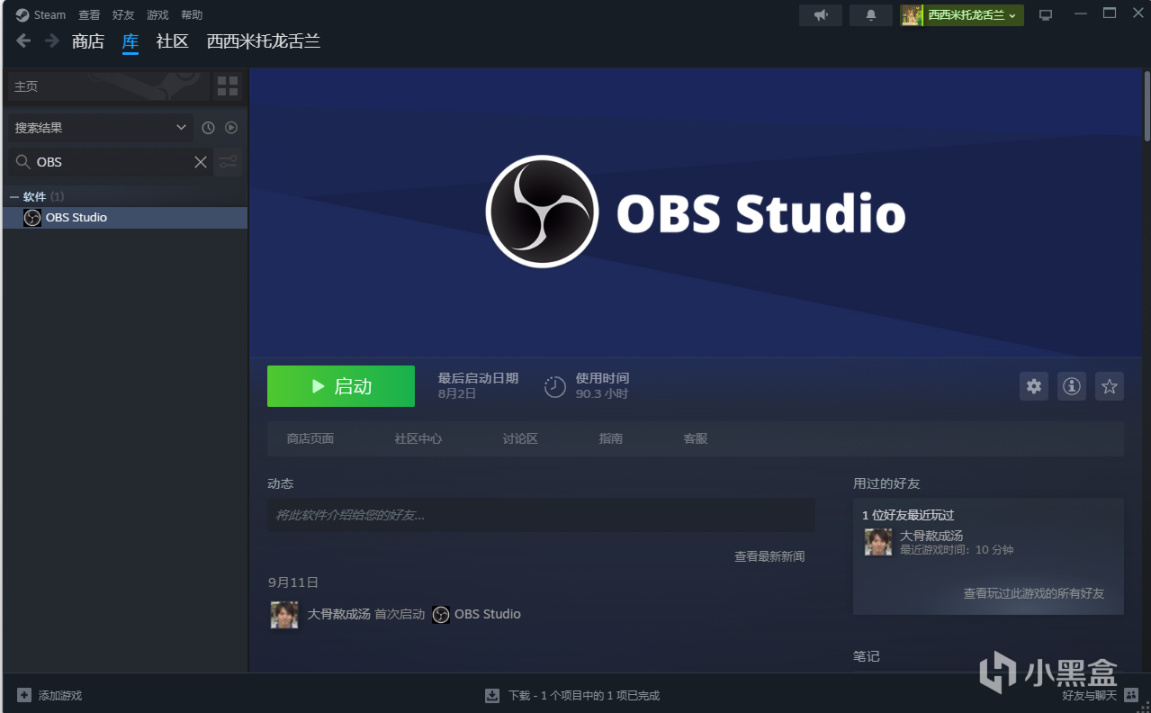Toggle sort by recent clock icon
Screen dimensions: 1151x713
(208, 128)
